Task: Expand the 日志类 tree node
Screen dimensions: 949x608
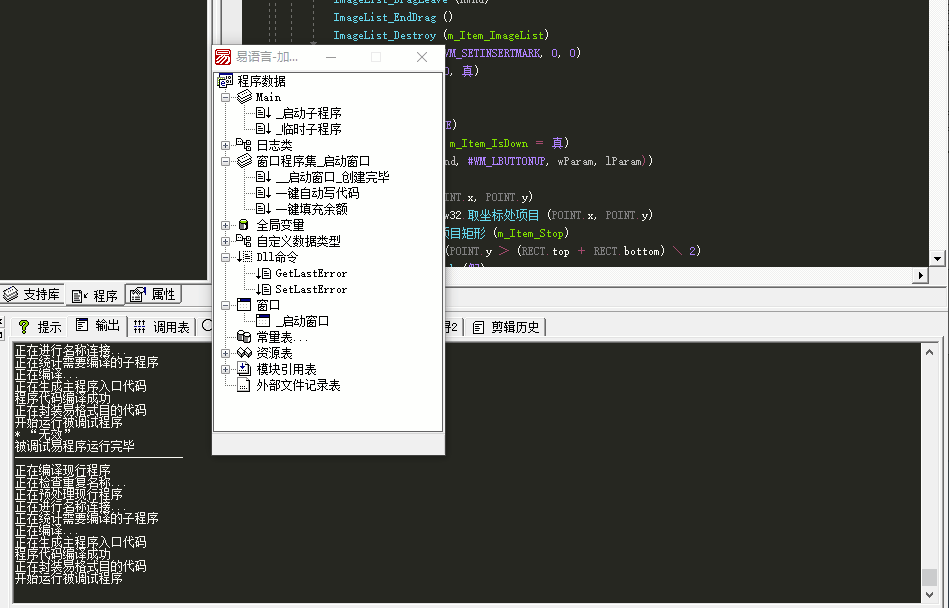Action: pos(226,145)
